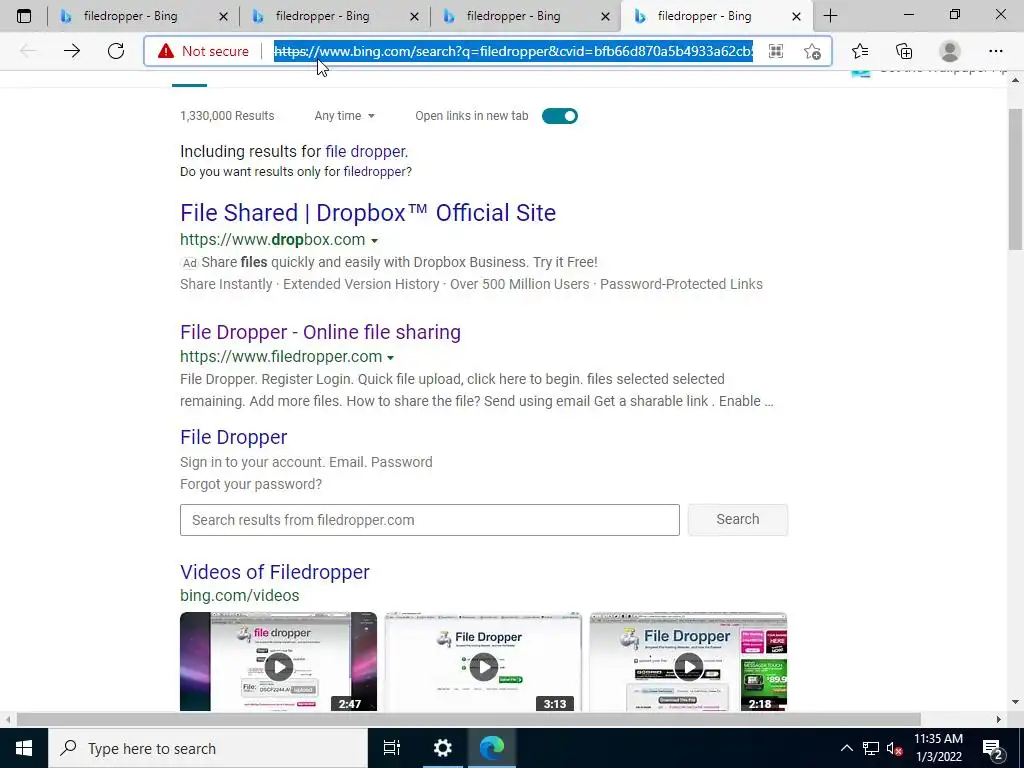Open the browser profile avatar
The width and height of the screenshot is (1024, 768).
[x=950, y=51]
